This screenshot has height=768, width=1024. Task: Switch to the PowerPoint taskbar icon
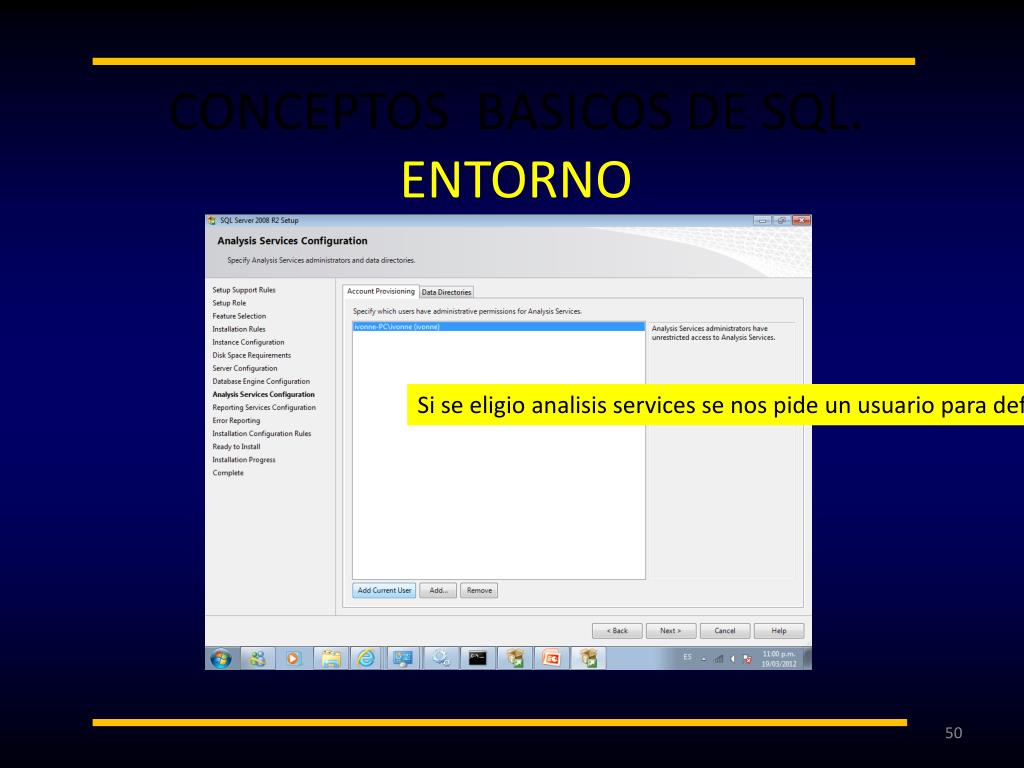pos(551,658)
